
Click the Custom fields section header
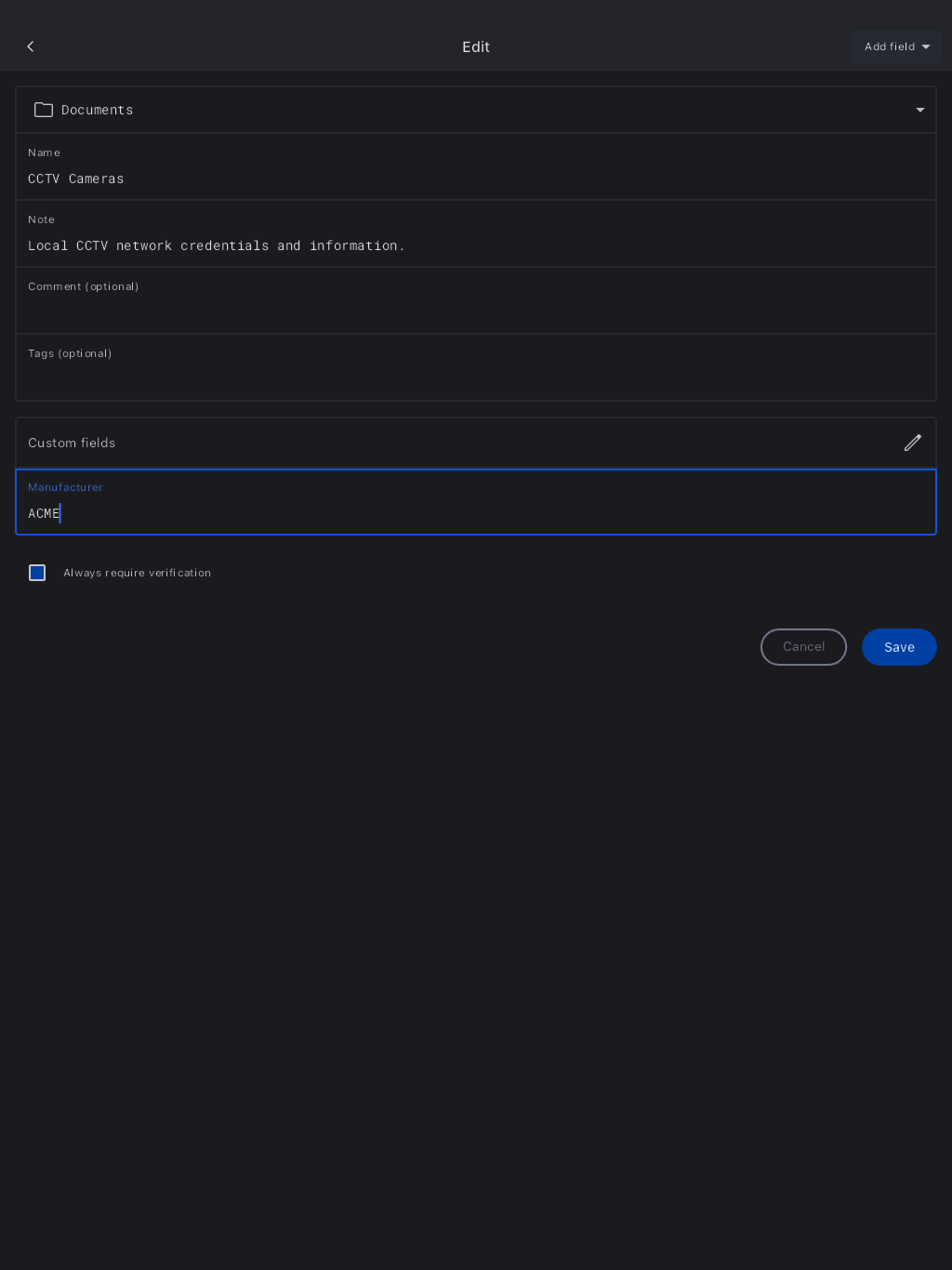[73, 443]
